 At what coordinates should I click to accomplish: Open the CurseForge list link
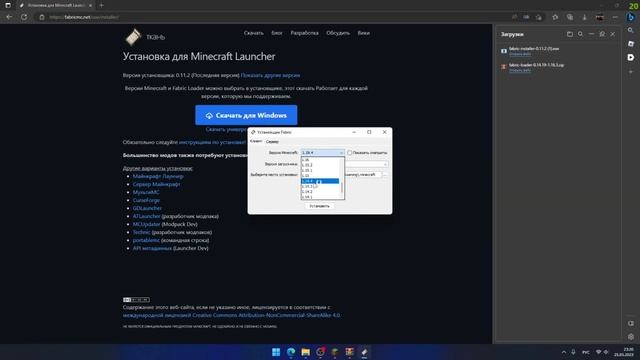click(x=146, y=200)
